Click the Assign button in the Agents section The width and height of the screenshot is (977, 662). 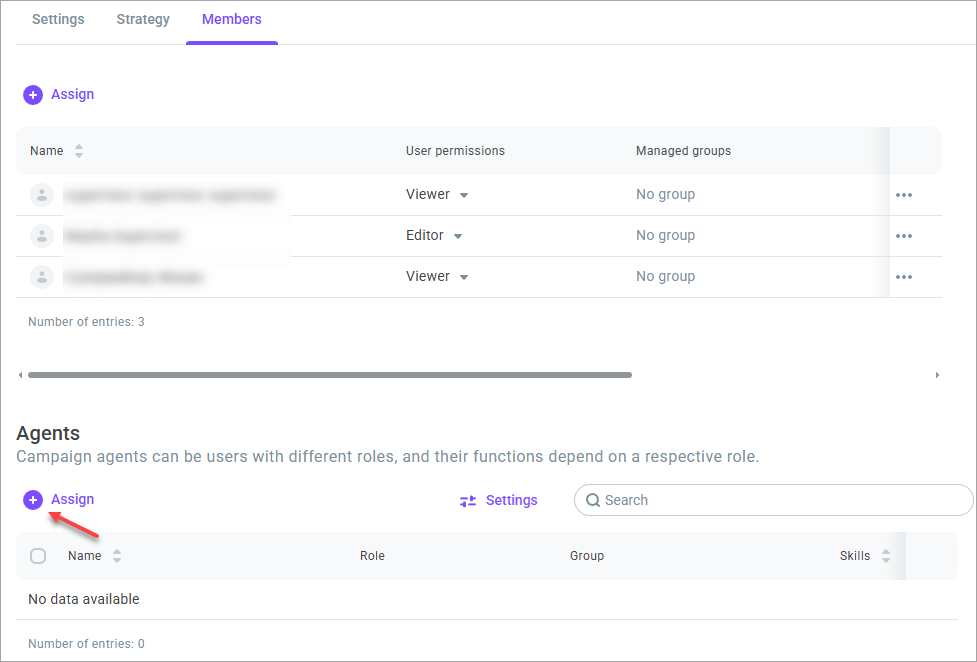pyautogui.click(x=59, y=500)
